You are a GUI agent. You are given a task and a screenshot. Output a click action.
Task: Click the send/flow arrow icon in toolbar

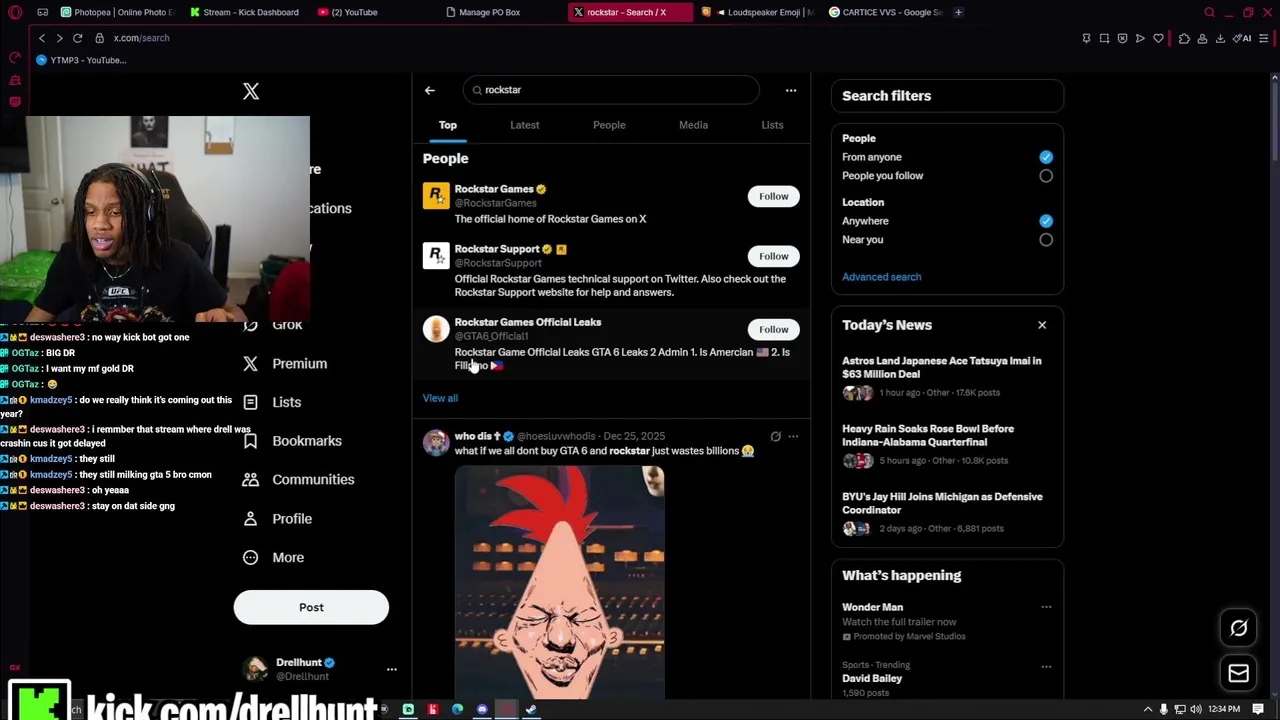(x=1140, y=38)
